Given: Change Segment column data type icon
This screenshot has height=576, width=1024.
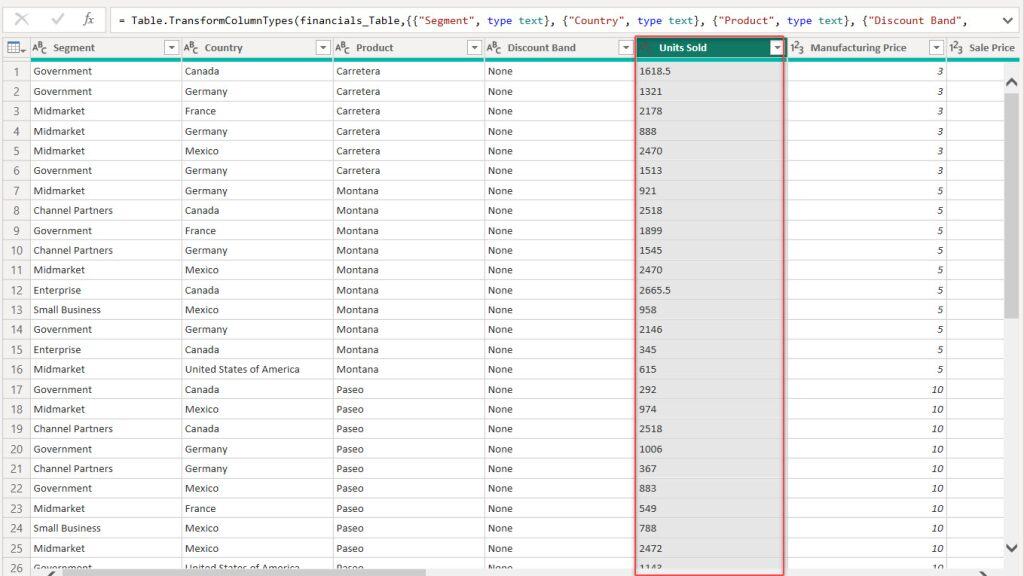Looking at the screenshot, I should pyautogui.click(x=40, y=48).
